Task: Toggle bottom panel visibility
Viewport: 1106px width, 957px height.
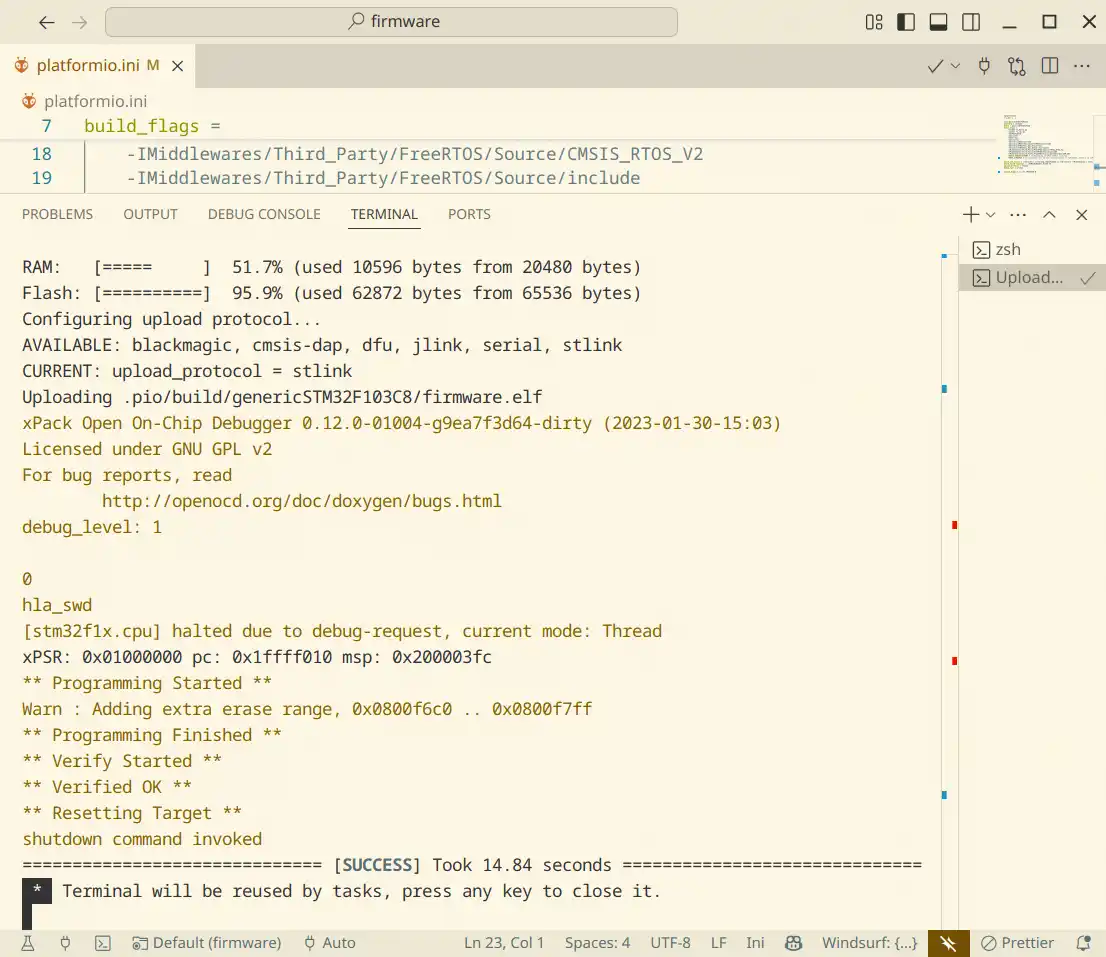Action: pyautogui.click(x=939, y=23)
